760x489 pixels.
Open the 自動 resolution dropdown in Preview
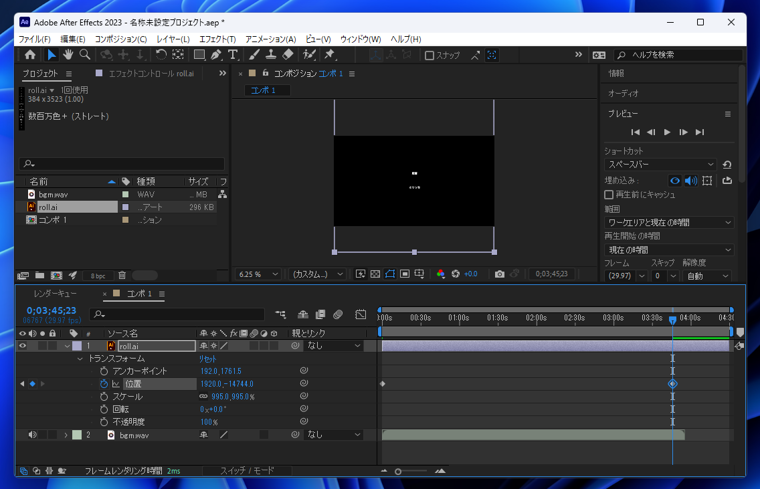pos(707,276)
